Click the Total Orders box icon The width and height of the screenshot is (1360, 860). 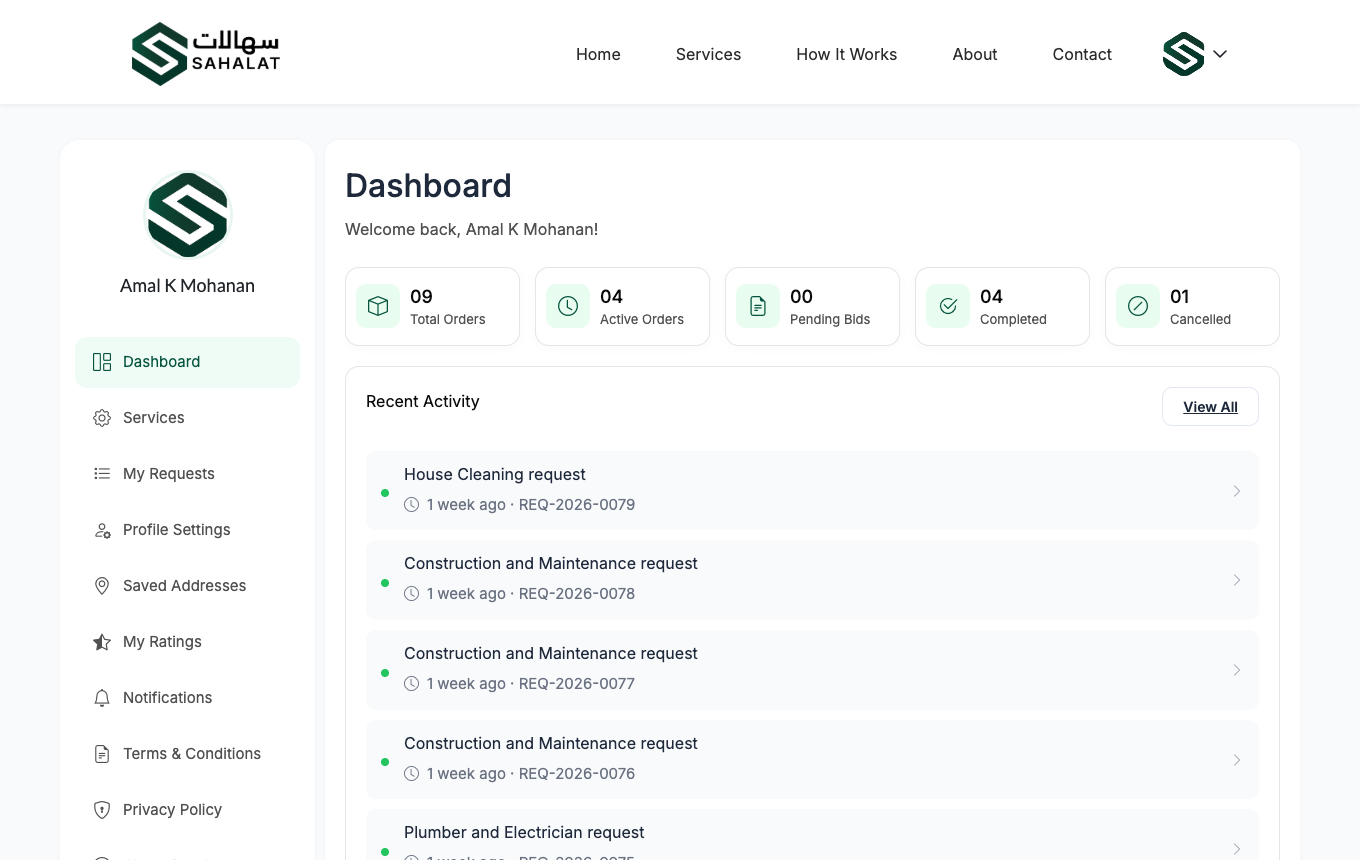(378, 306)
